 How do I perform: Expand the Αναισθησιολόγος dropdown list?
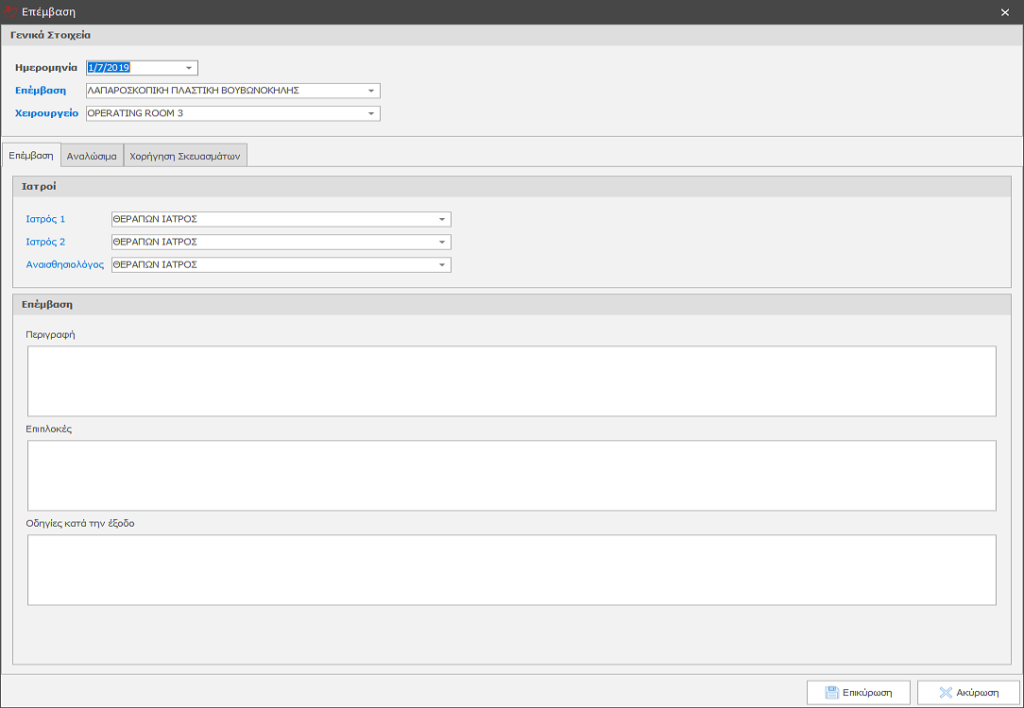(441, 265)
